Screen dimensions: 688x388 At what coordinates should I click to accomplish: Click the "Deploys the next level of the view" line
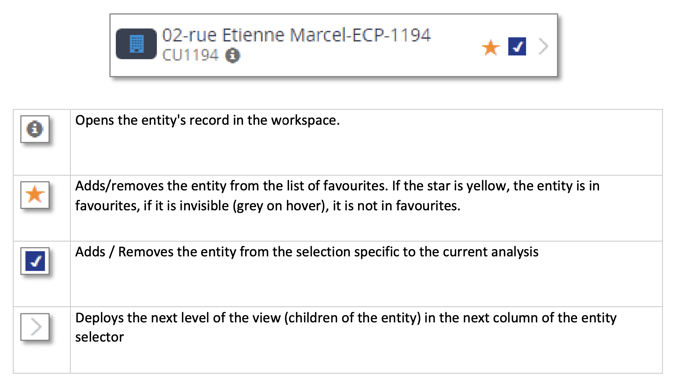346,318
